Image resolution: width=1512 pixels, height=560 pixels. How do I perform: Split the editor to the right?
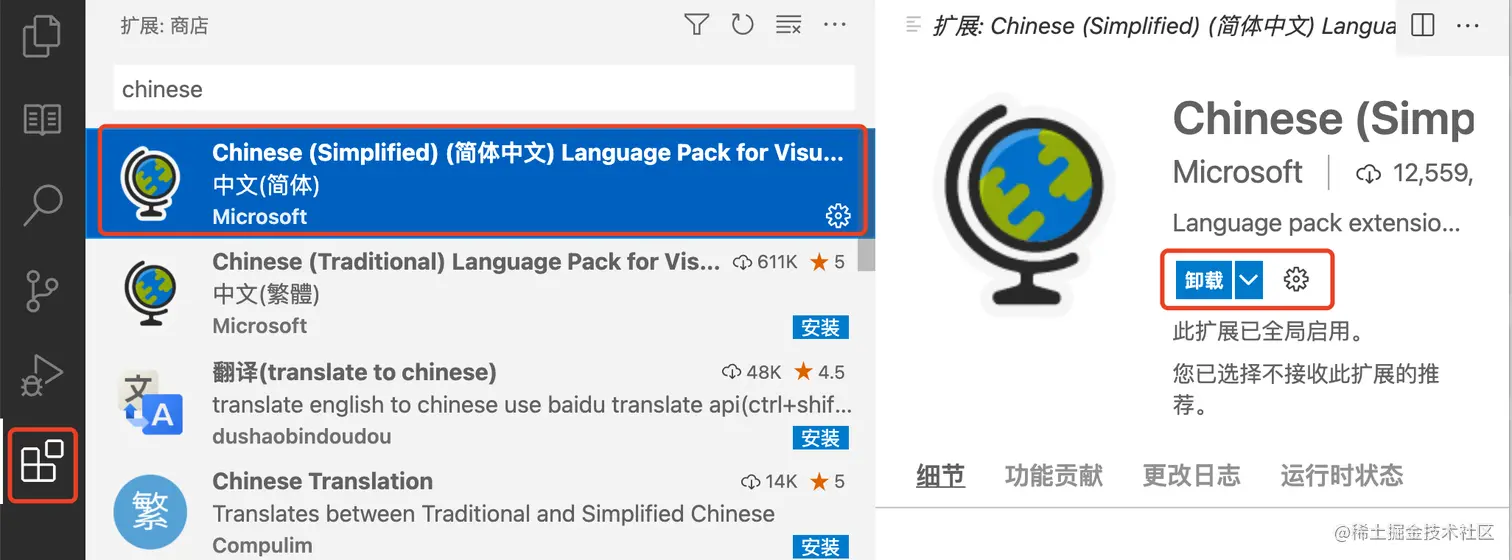(1422, 25)
